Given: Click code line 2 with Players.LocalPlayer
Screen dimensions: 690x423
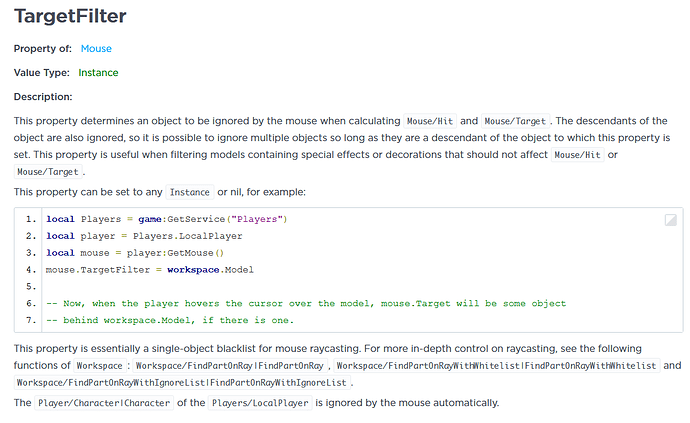Looking at the screenshot, I should tap(144, 236).
